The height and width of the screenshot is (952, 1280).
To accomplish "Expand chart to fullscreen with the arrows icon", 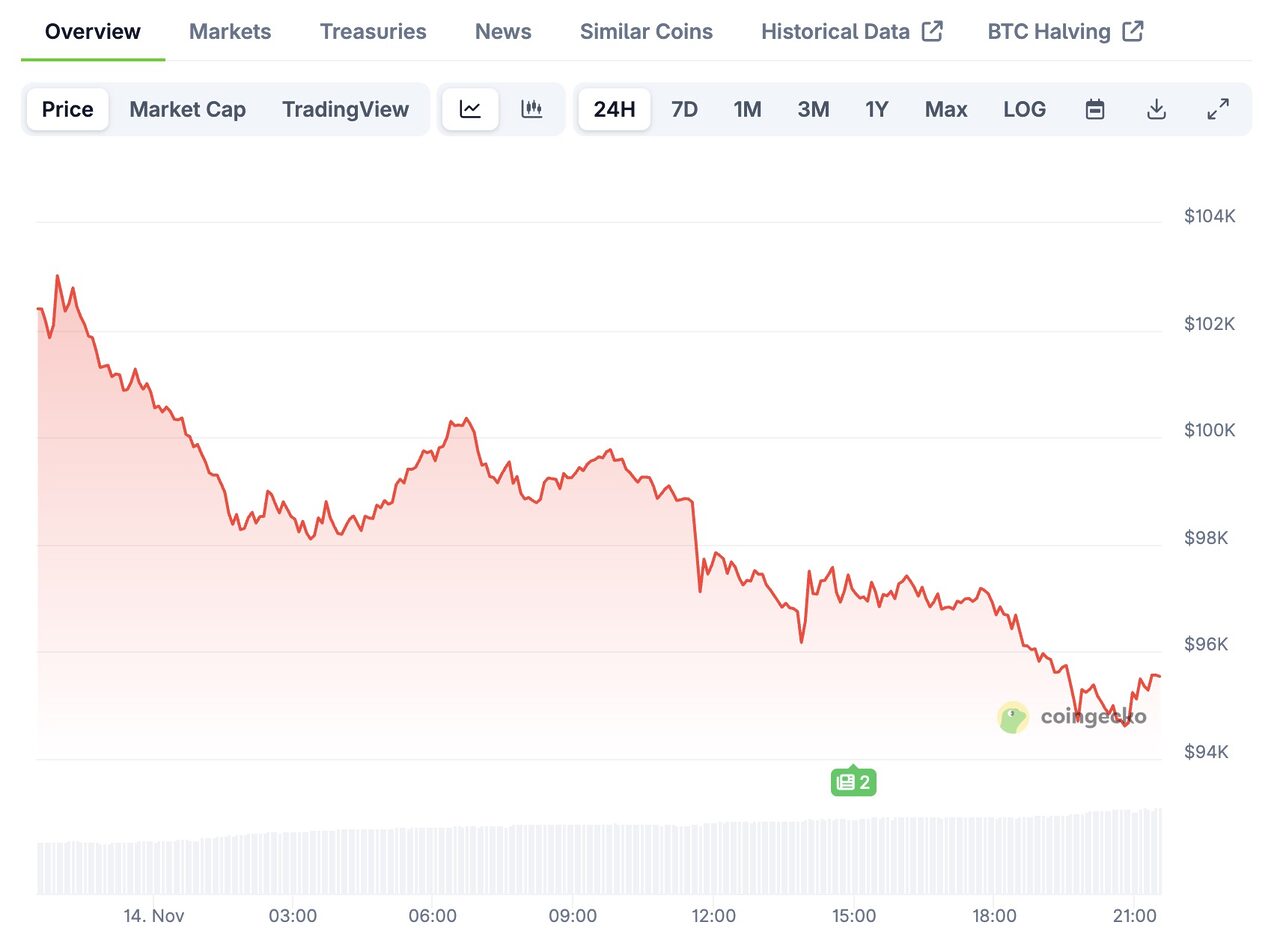I will click(x=1218, y=108).
